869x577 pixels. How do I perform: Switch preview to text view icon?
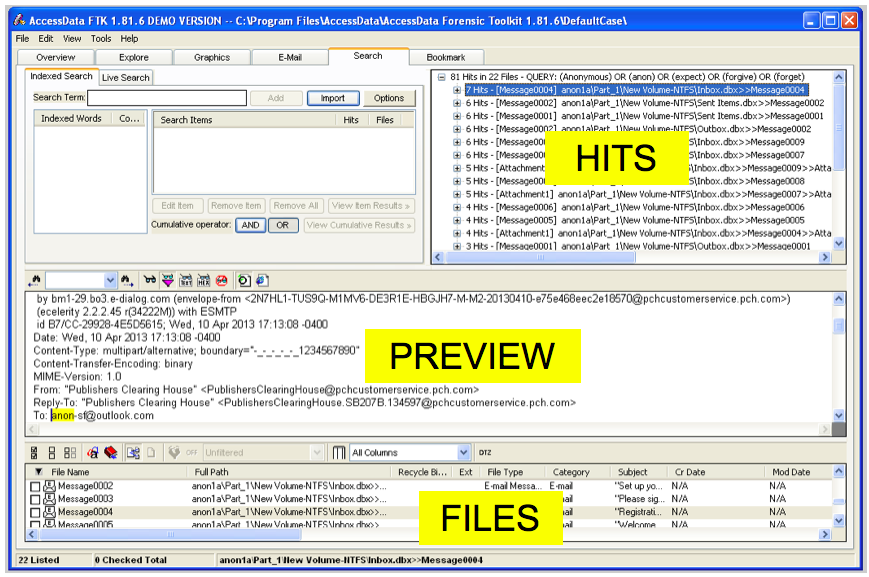pos(186,280)
